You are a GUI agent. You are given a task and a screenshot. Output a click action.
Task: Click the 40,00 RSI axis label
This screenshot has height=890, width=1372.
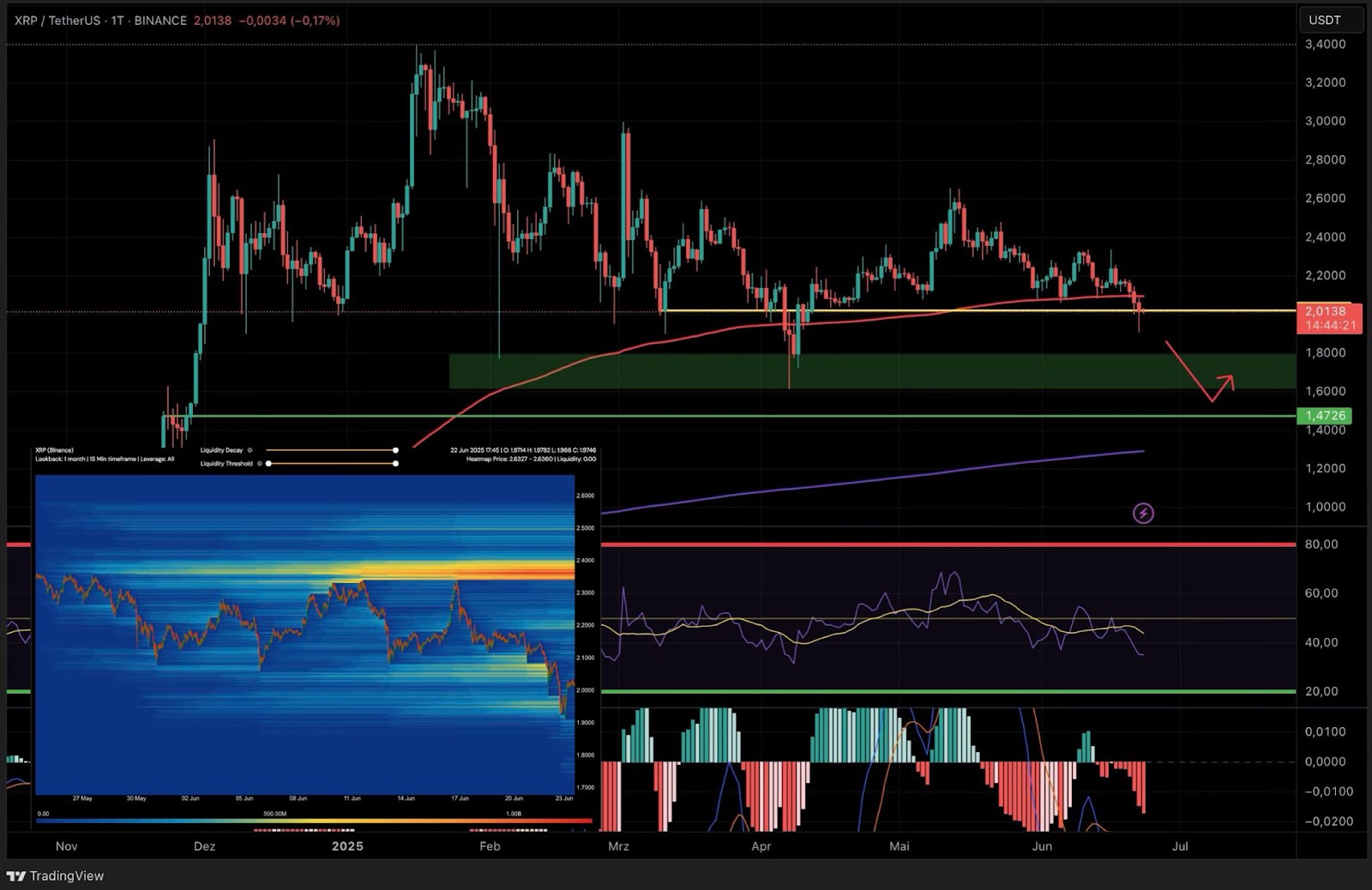[x=1321, y=642]
